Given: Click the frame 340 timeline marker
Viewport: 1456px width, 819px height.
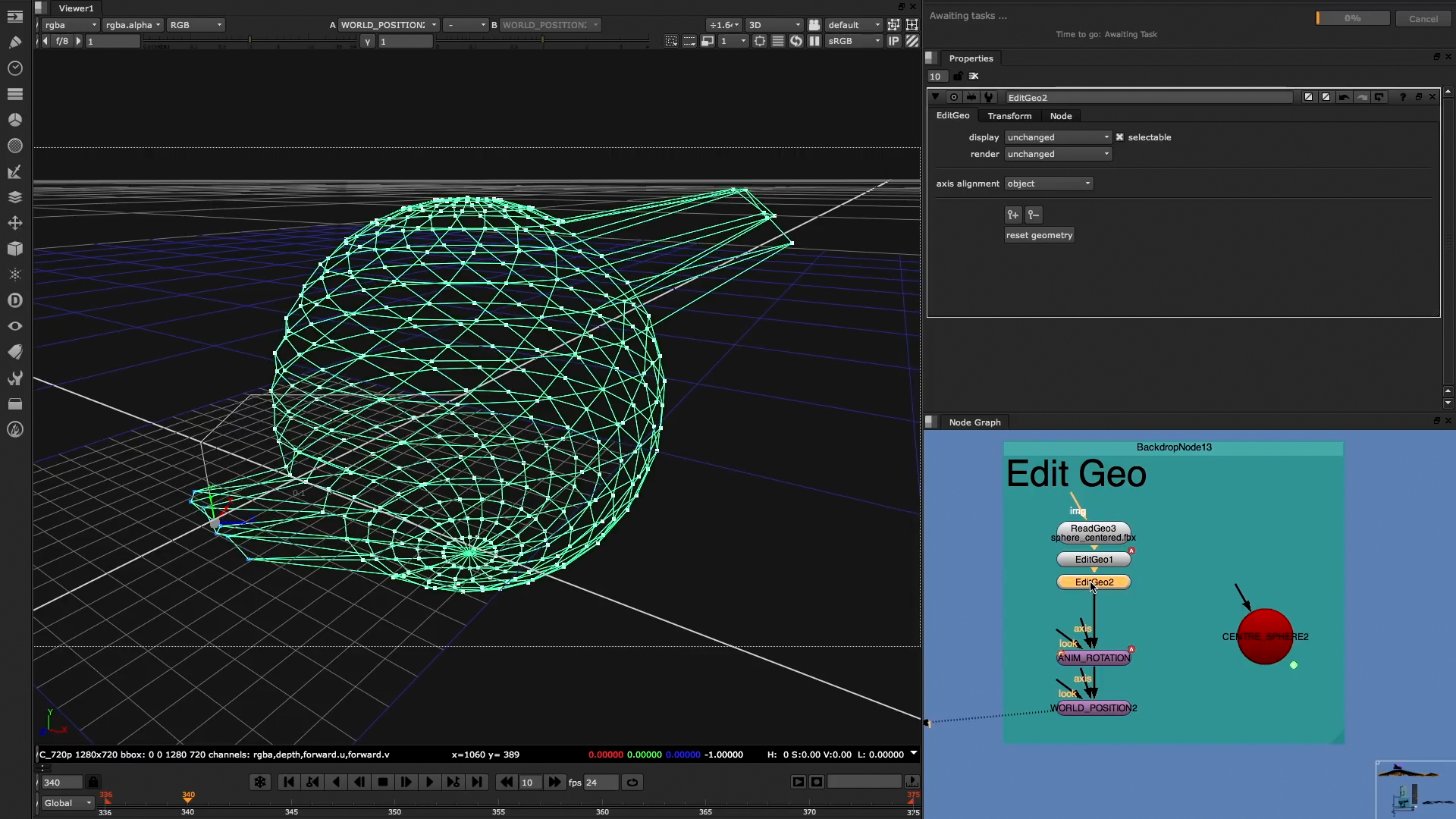Looking at the screenshot, I should (x=188, y=797).
